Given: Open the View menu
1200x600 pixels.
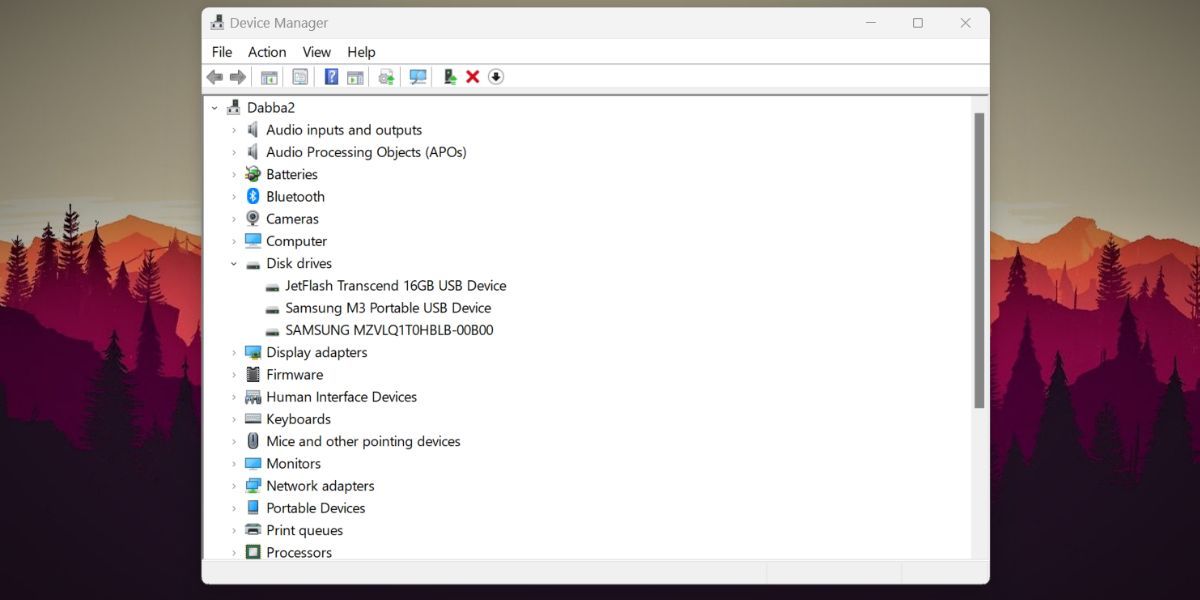Looking at the screenshot, I should pos(316,51).
